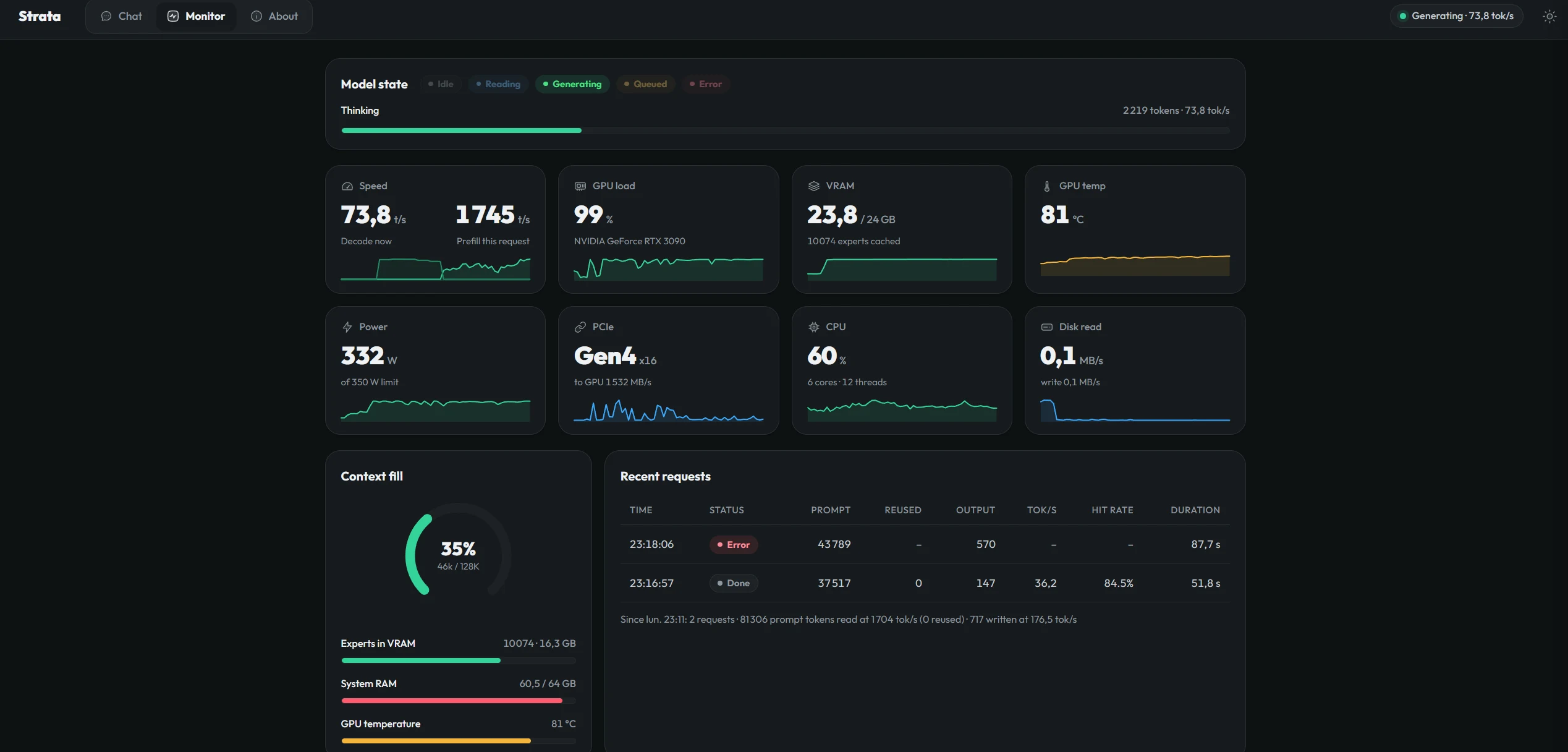The image size is (1568, 752).
Task: Click the NVIDIA GeForce RTX 3090 label
Action: tap(629, 241)
